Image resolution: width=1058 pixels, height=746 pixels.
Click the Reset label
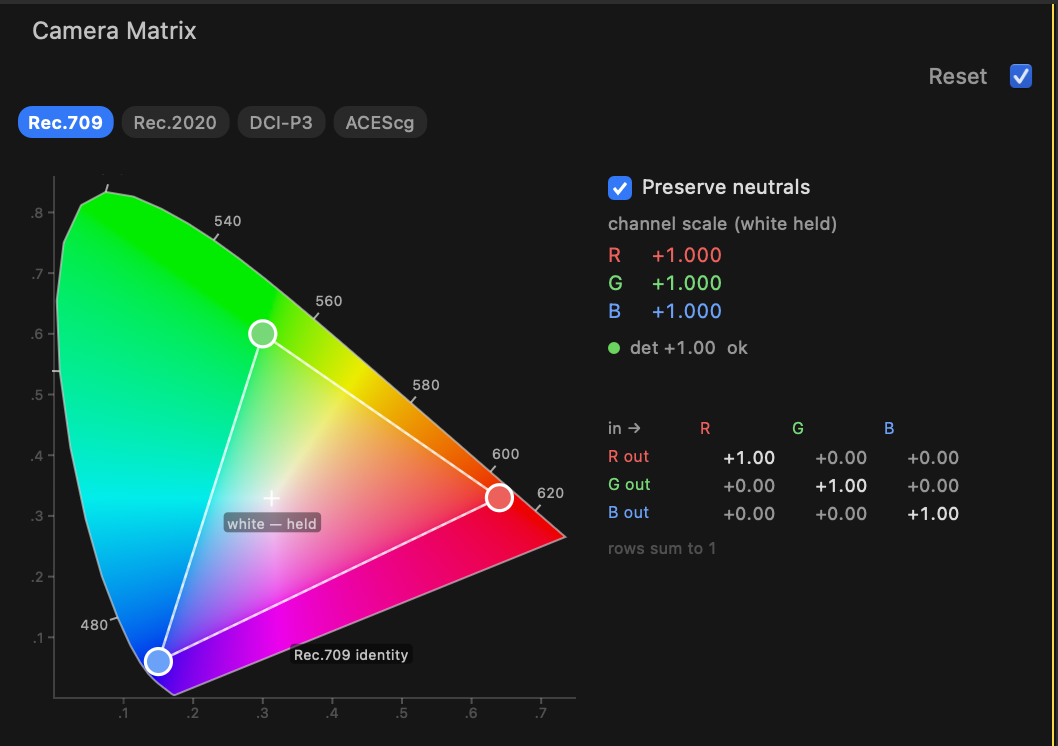click(x=957, y=76)
